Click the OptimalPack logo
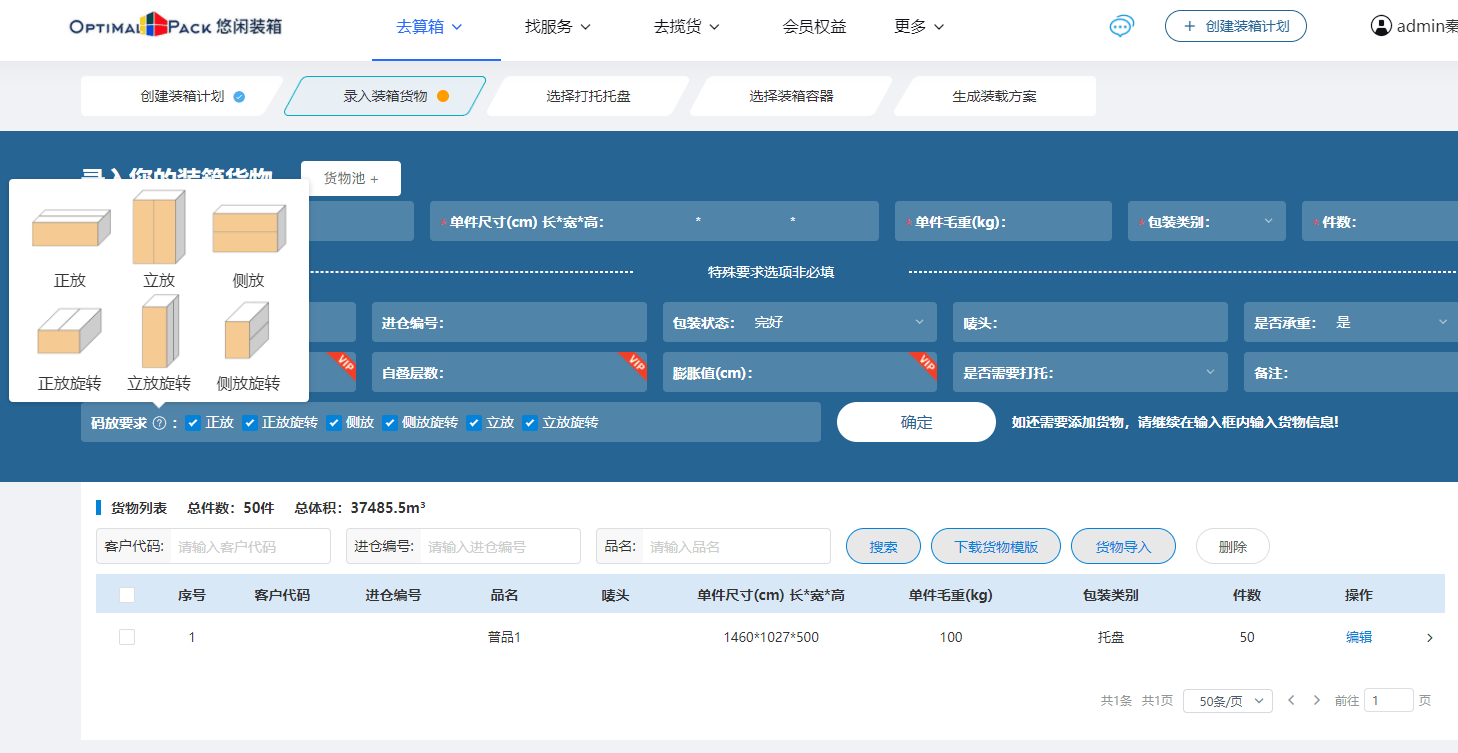 175,26
